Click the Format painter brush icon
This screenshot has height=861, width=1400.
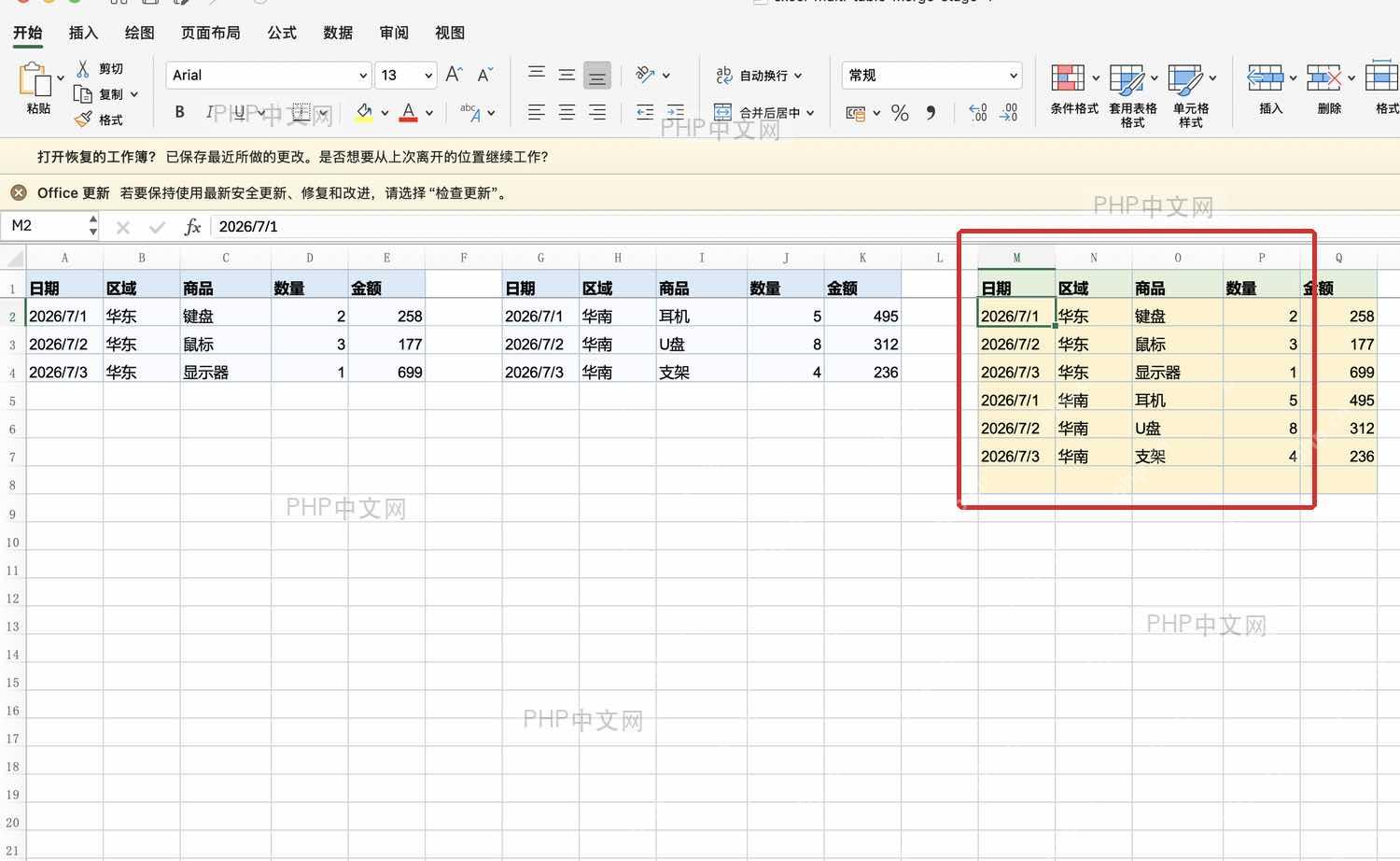83,119
